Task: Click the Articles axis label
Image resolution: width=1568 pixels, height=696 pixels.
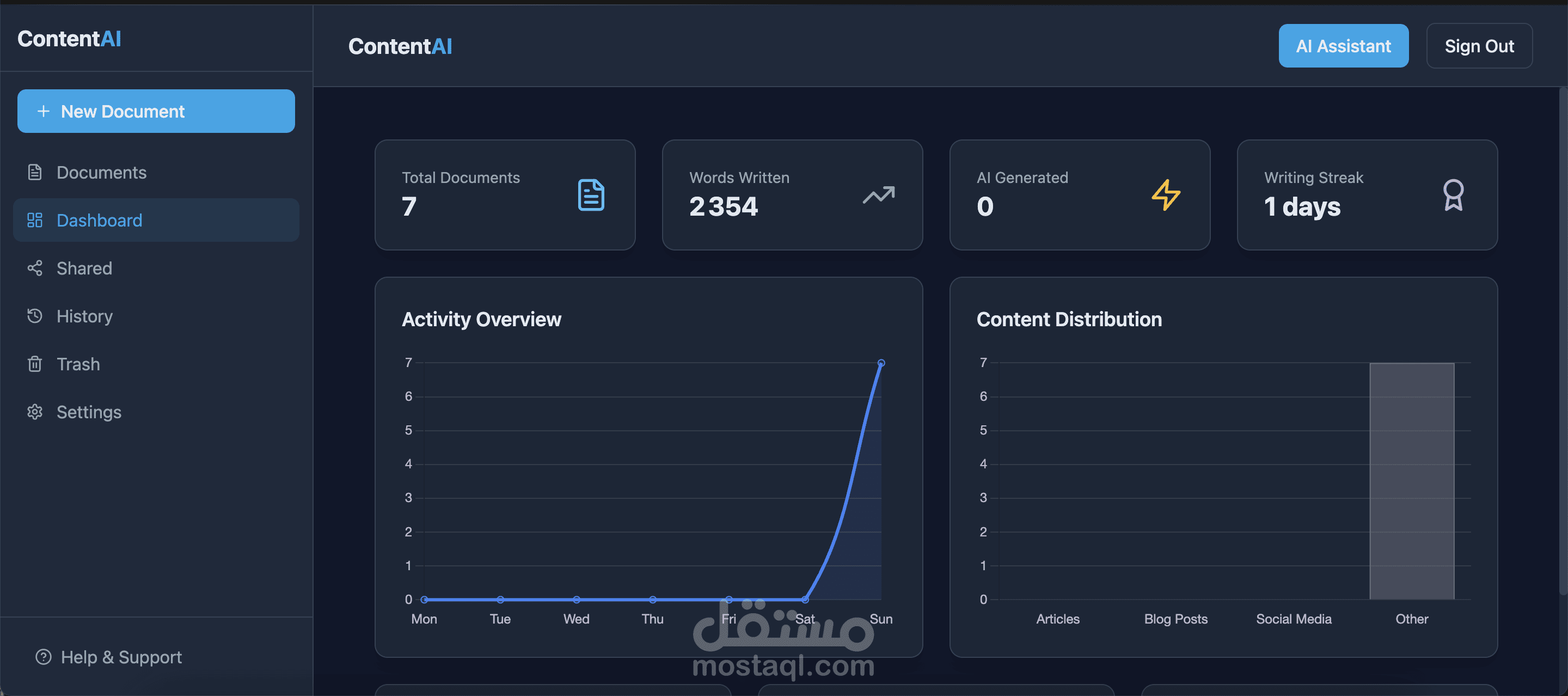Action: tap(1058, 619)
